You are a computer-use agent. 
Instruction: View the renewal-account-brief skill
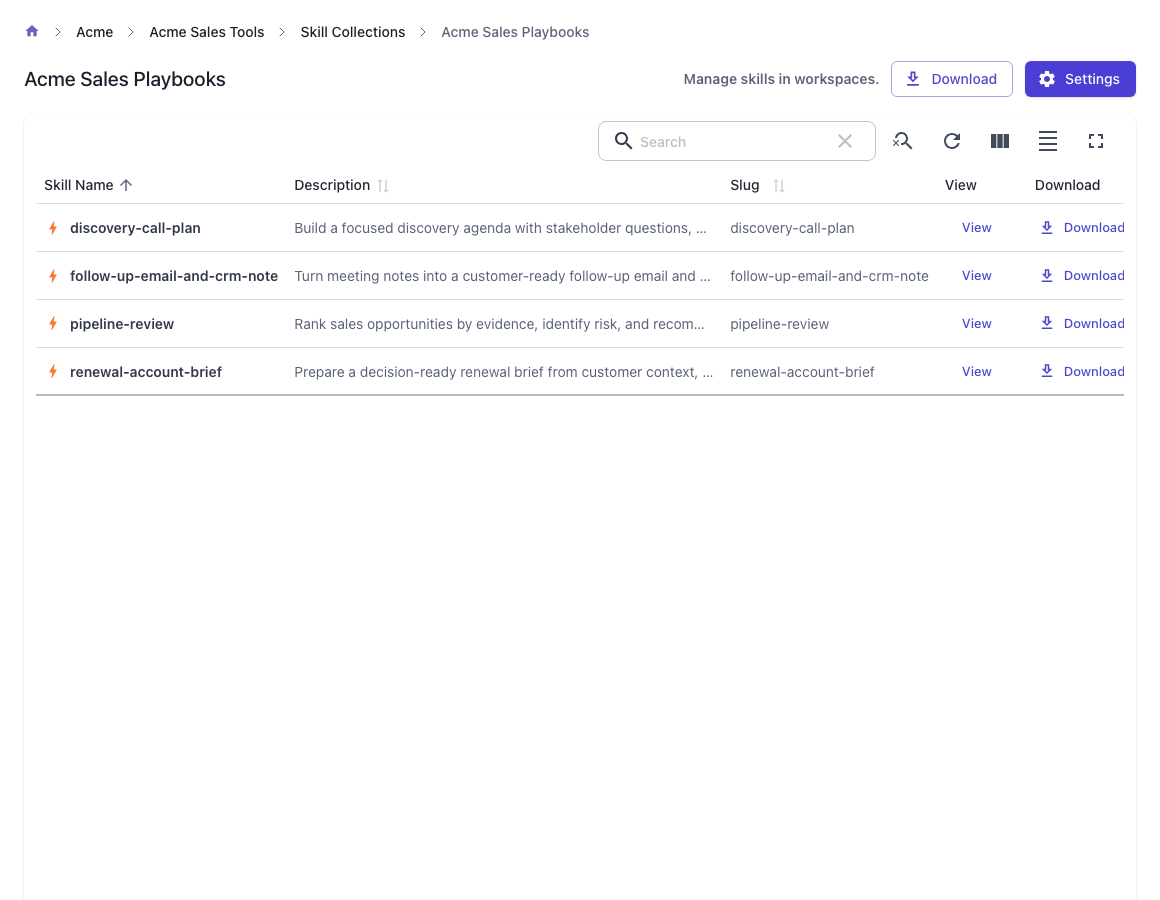[976, 372]
